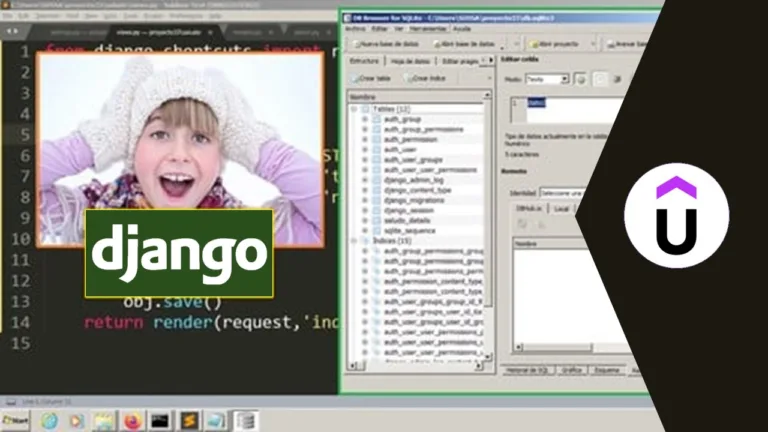This screenshot has height=432, width=768.
Task: Open the command prompt taskbar icon
Action: click(x=160, y=421)
